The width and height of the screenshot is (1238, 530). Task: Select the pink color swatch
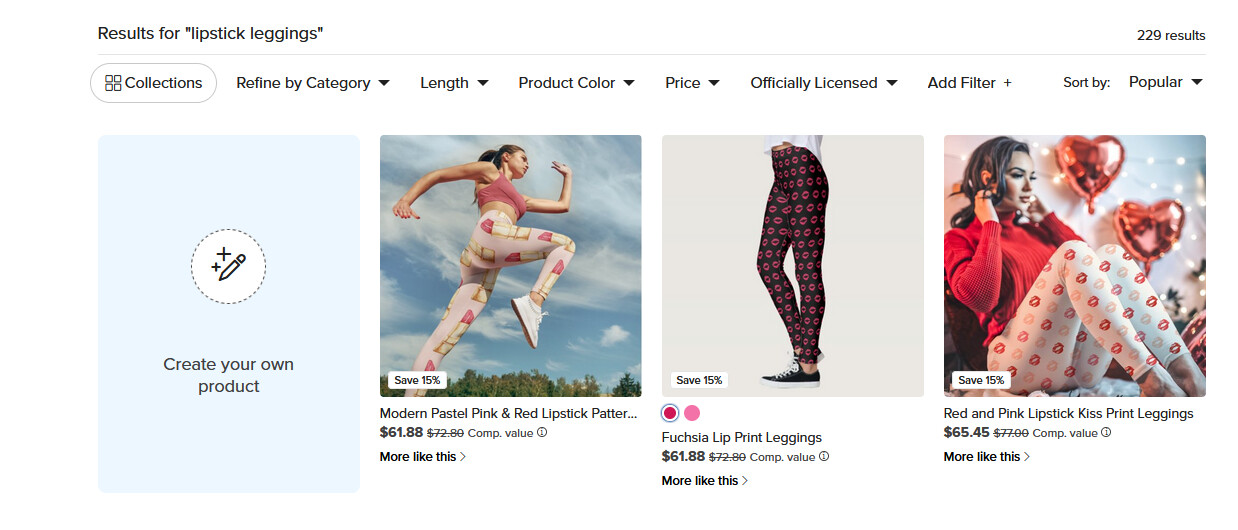point(692,413)
